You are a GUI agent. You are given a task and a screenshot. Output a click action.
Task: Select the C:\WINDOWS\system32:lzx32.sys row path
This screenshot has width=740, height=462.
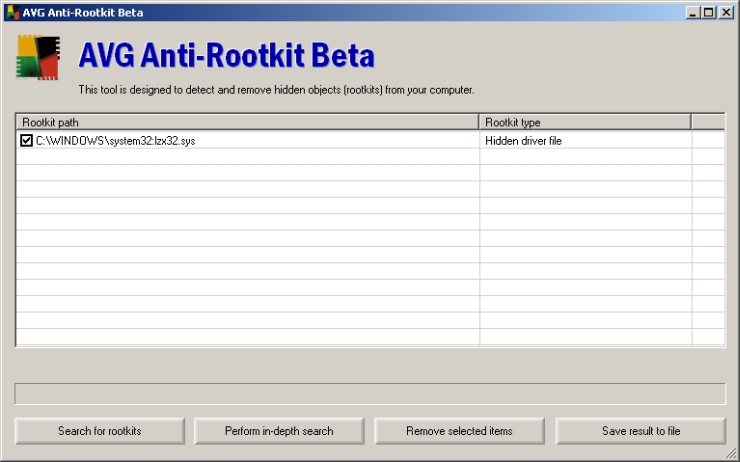pyautogui.click(x=115, y=141)
